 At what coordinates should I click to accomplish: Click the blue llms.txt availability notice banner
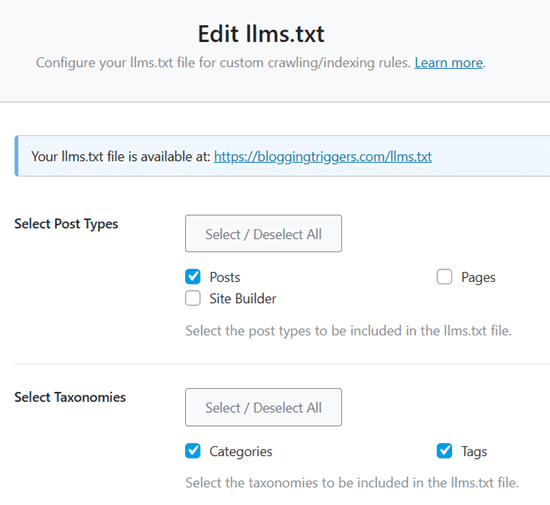(282, 156)
